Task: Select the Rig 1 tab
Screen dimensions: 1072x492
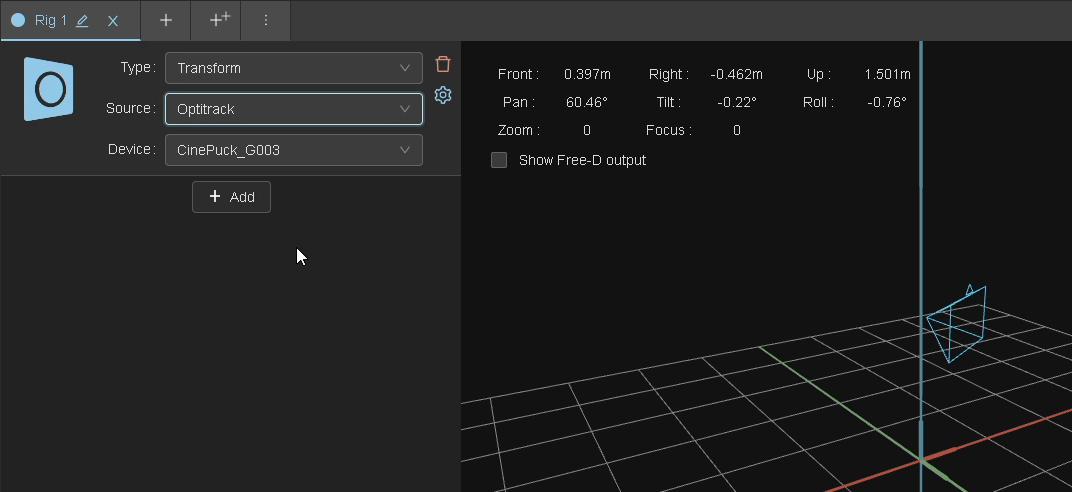Action: point(51,20)
